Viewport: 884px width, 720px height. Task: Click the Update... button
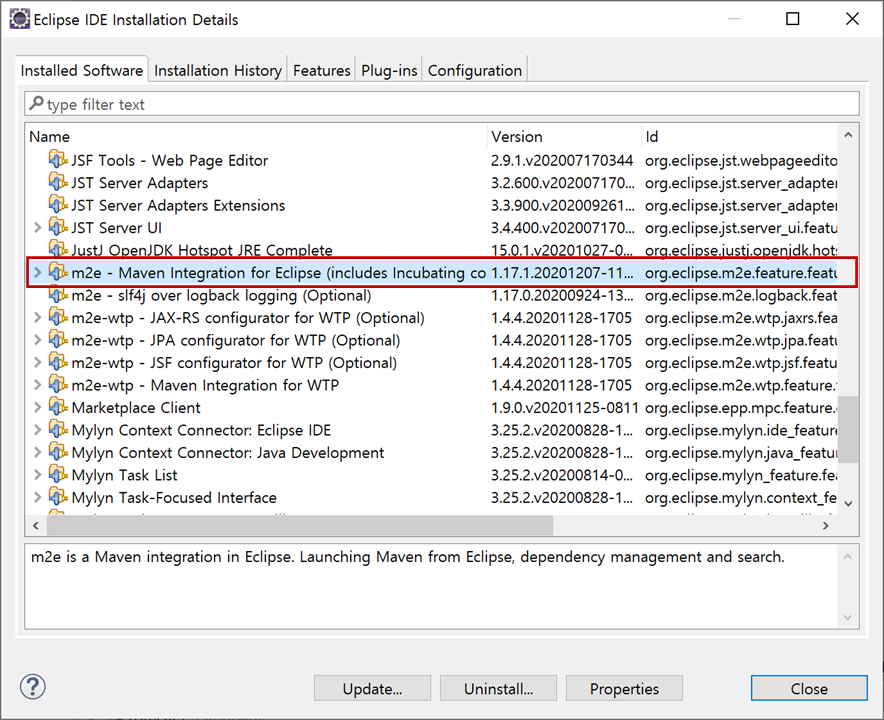click(372, 688)
